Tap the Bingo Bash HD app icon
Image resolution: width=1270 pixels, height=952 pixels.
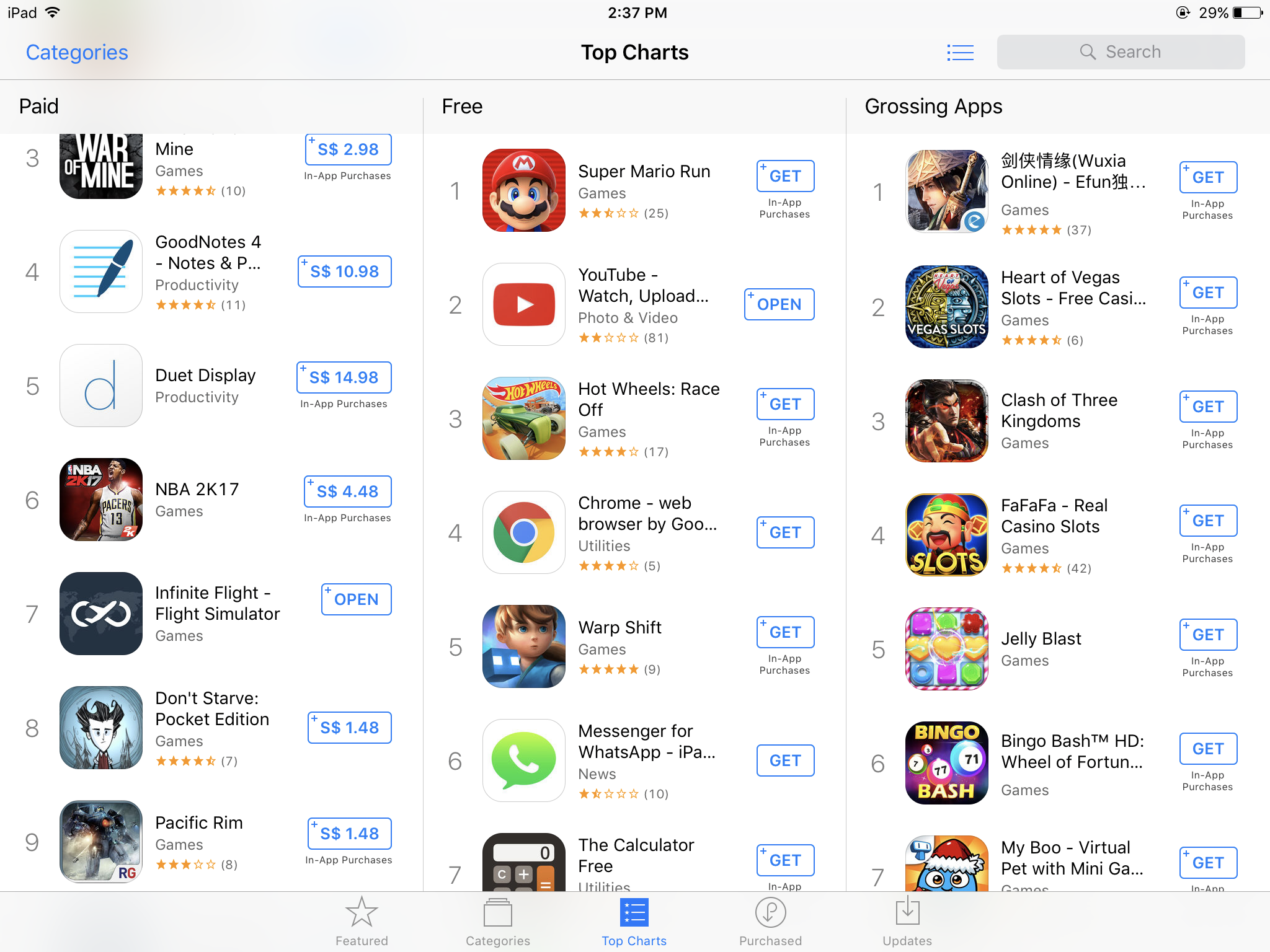pyautogui.click(x=946, y=763)
